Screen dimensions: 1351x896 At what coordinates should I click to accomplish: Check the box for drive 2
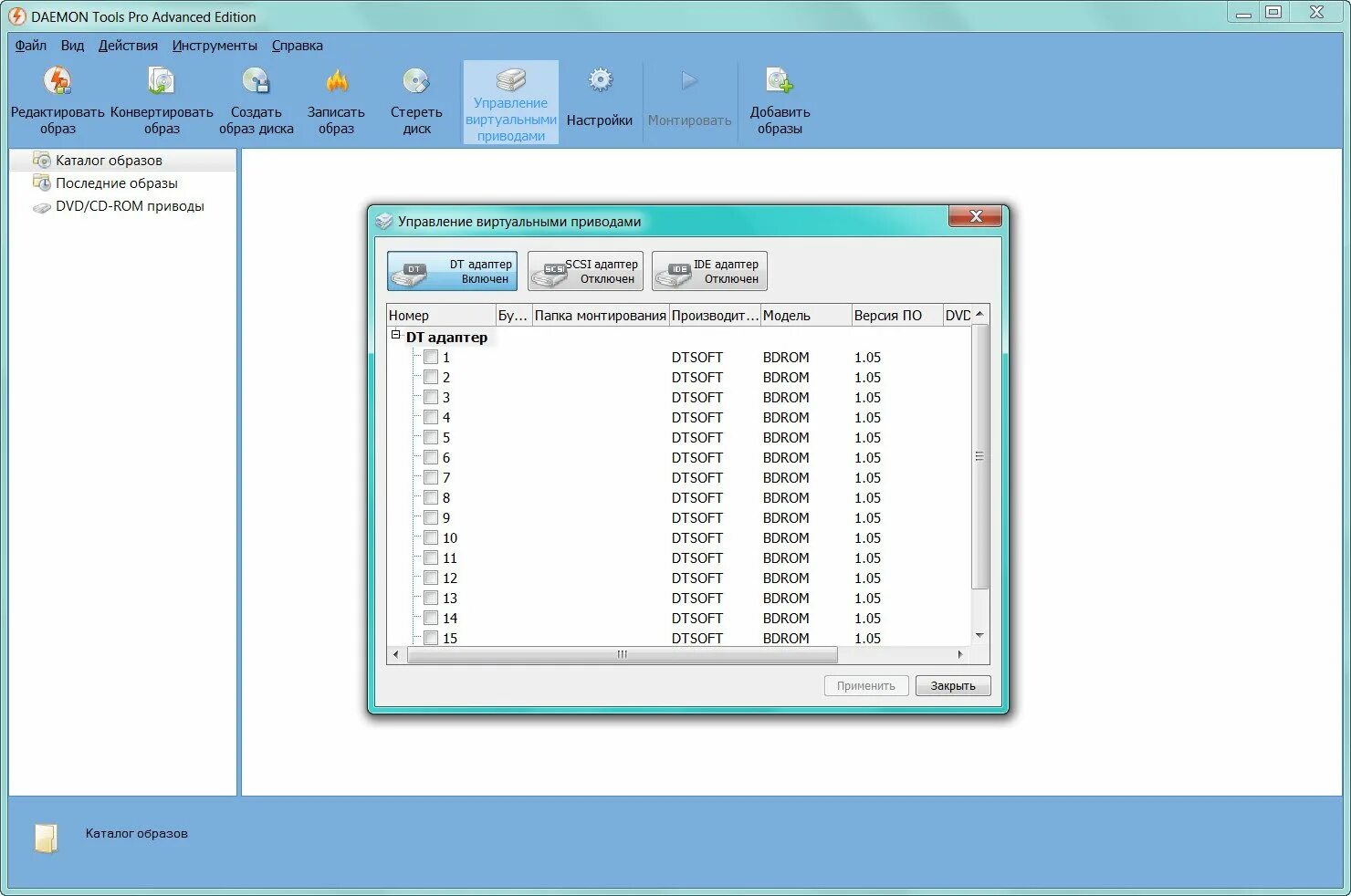431,377
